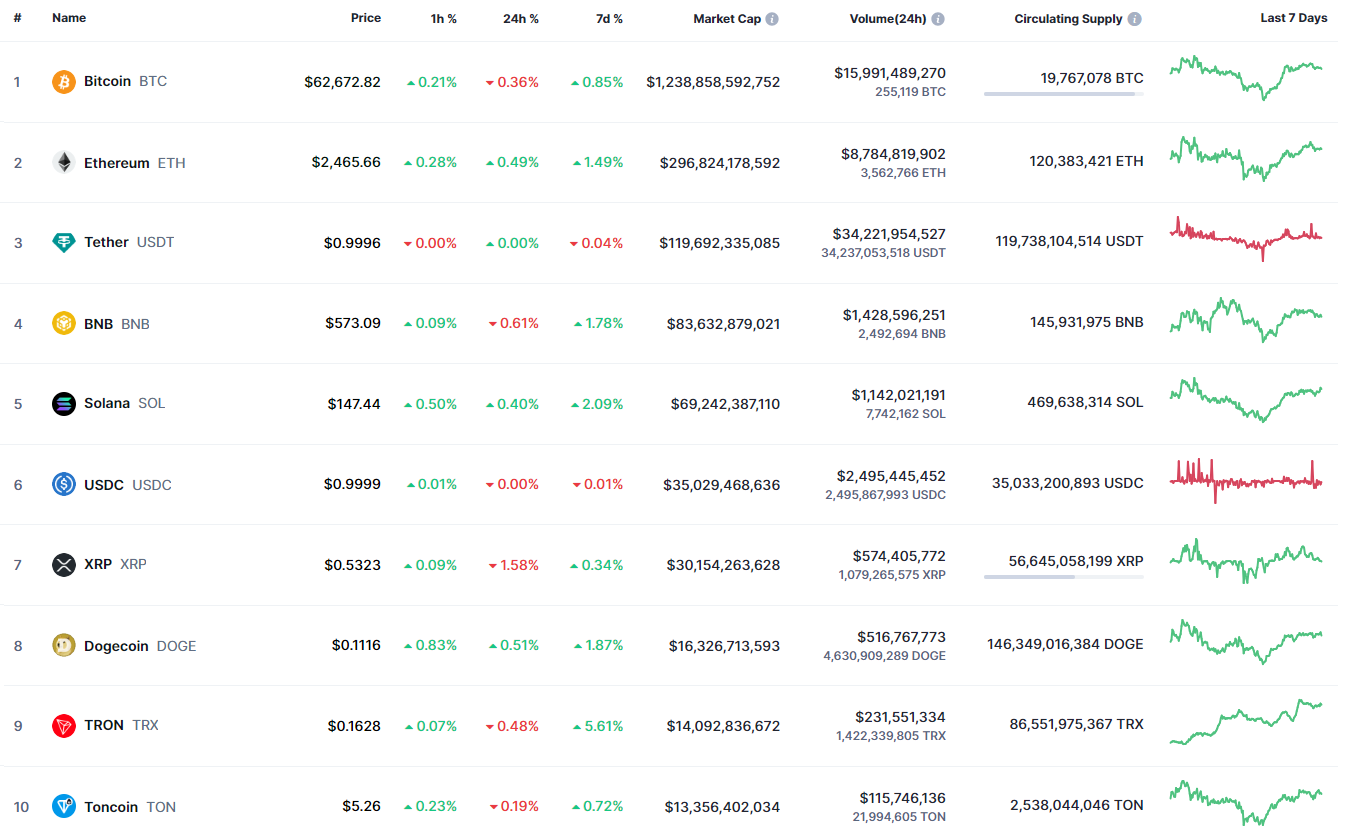
Task: Click Bitcoin circulating supply progress bar
Action: [1064, 94]
